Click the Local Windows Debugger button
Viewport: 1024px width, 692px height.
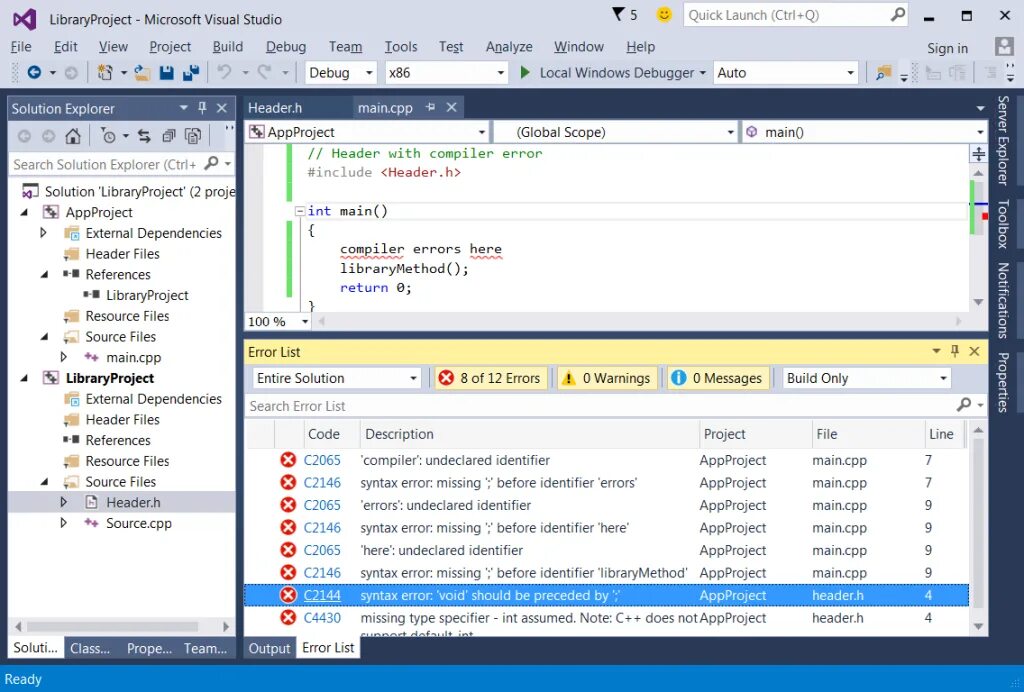616,72
